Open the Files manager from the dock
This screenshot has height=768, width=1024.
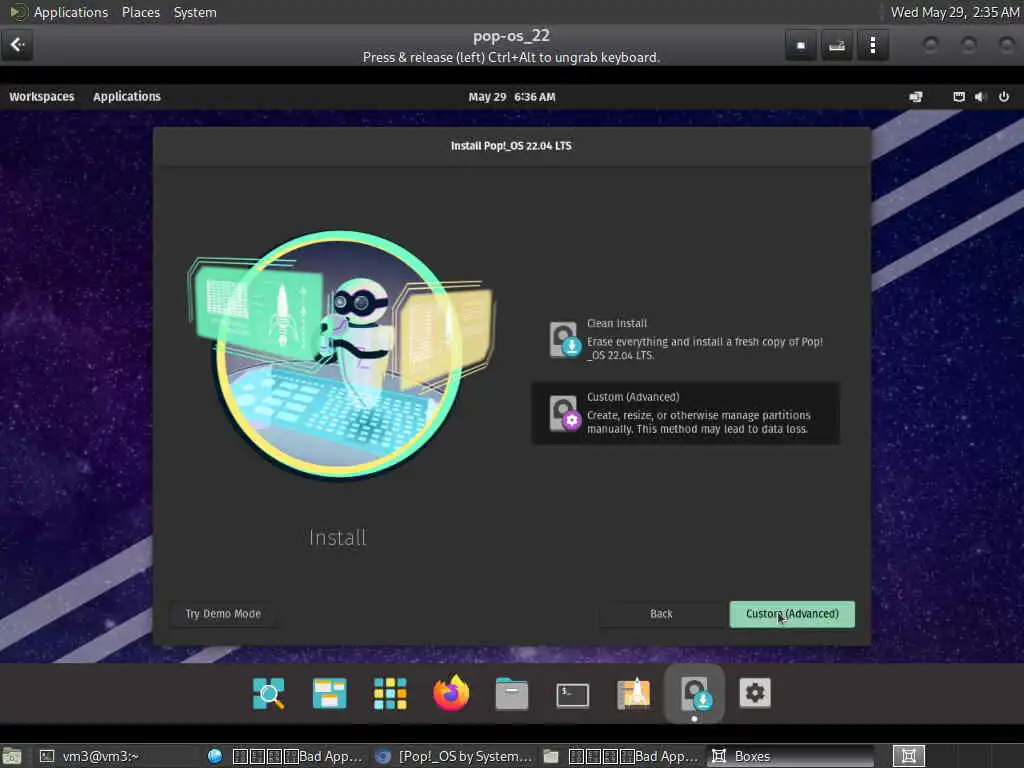click(511, 693)
